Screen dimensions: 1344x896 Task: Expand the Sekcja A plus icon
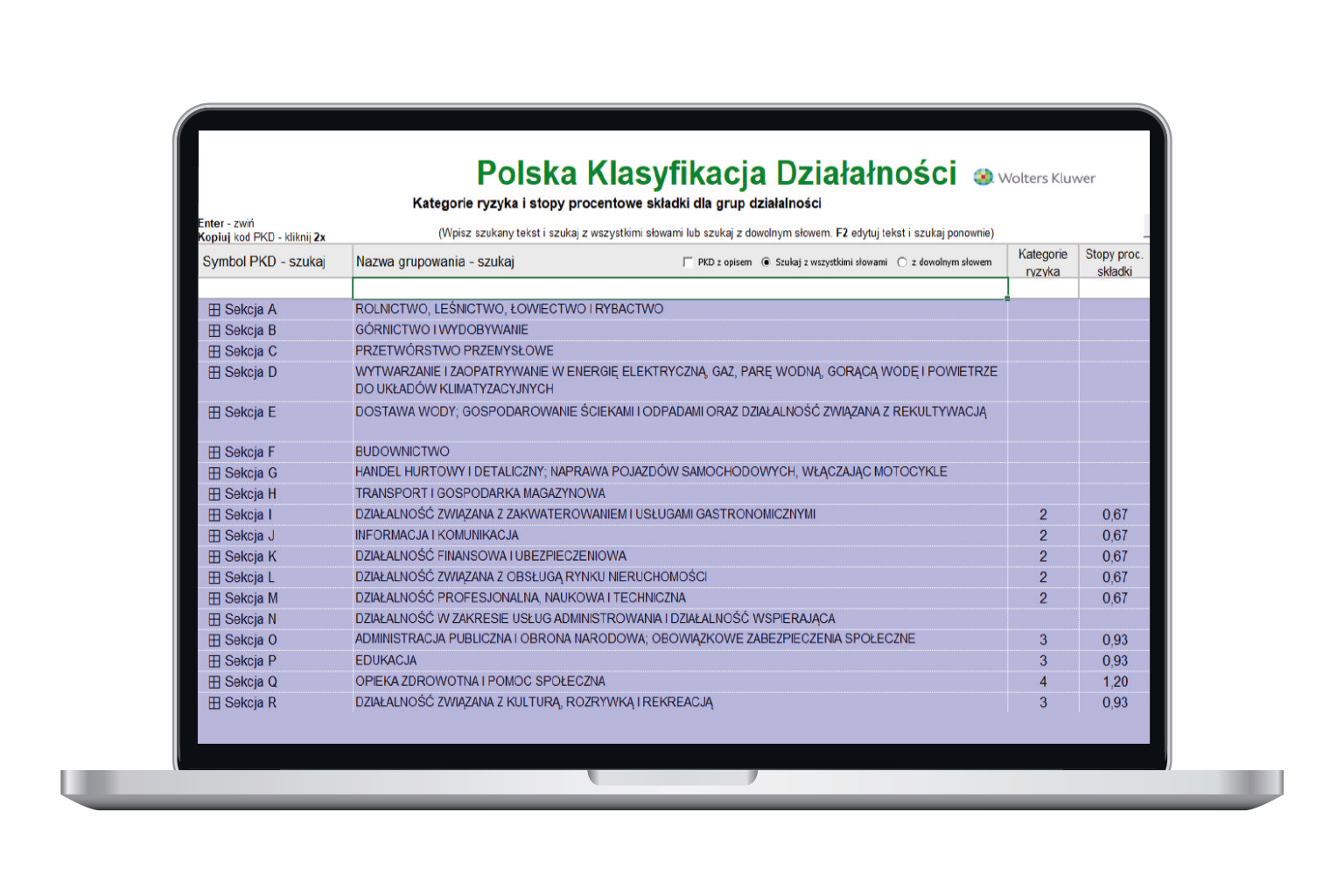pos(214,310)
